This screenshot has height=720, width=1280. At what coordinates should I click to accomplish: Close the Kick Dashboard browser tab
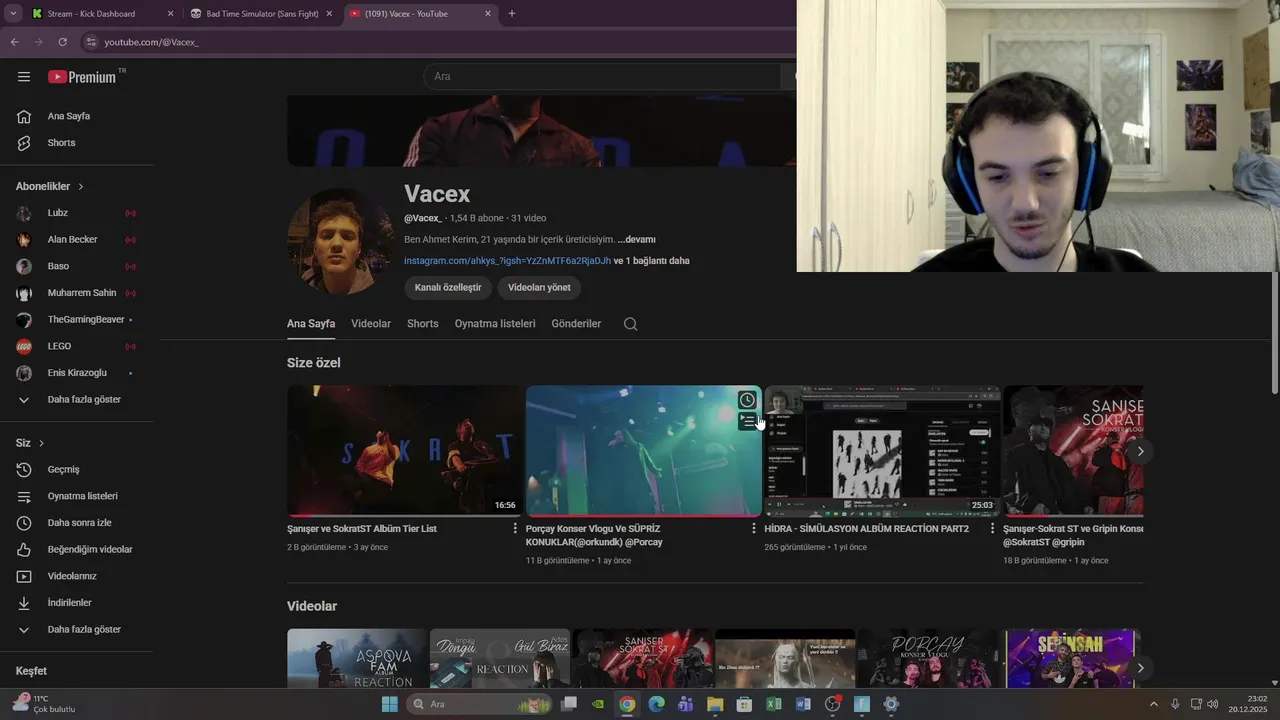[170, 14]
